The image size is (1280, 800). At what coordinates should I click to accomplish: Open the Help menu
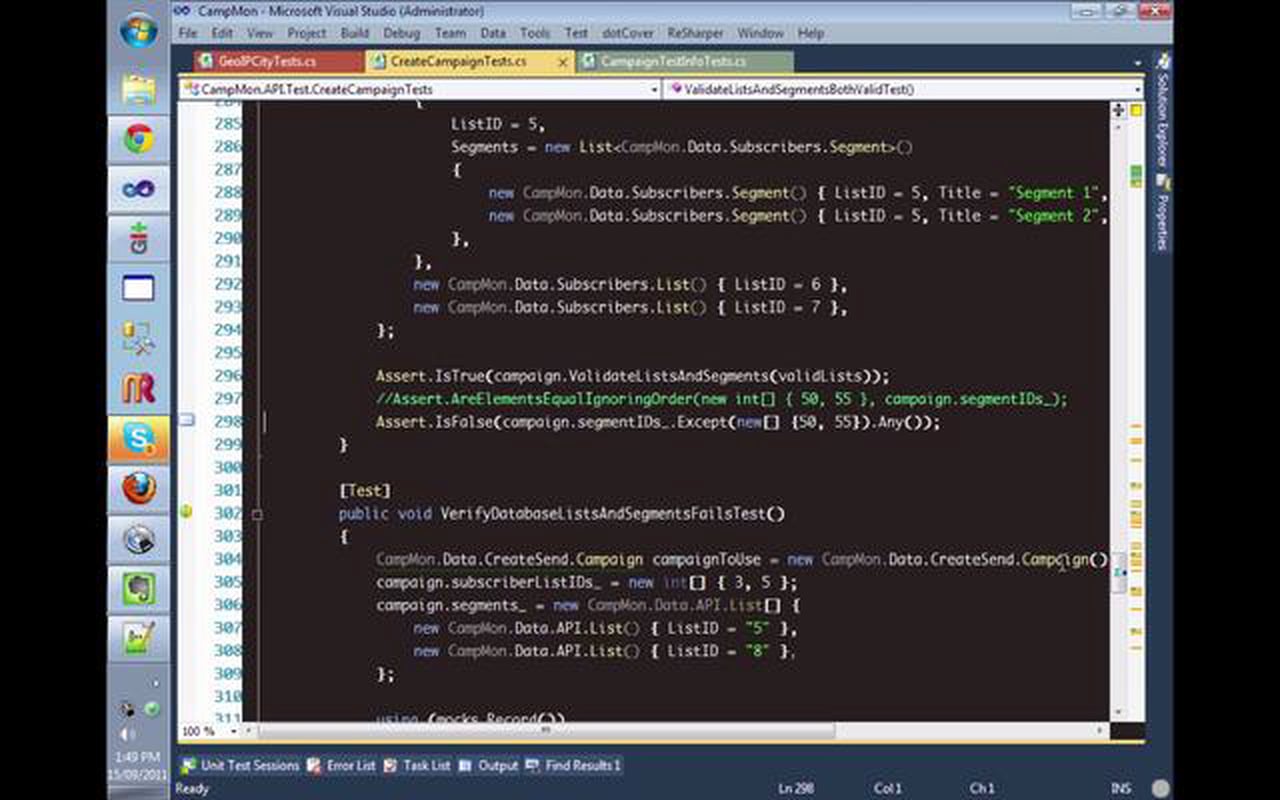coord(811,33)
